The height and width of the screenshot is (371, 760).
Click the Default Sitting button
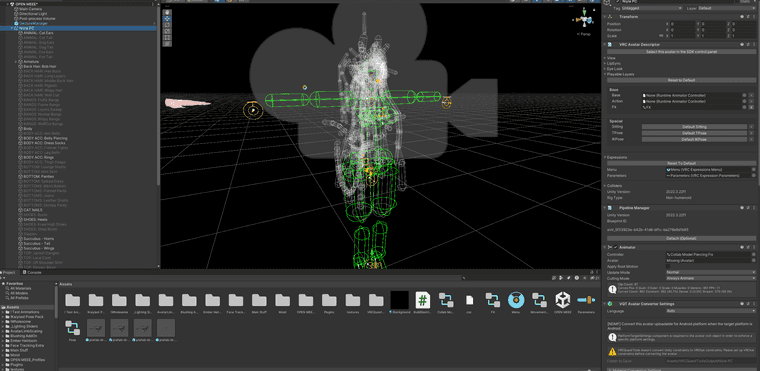(x=694, y=127)
